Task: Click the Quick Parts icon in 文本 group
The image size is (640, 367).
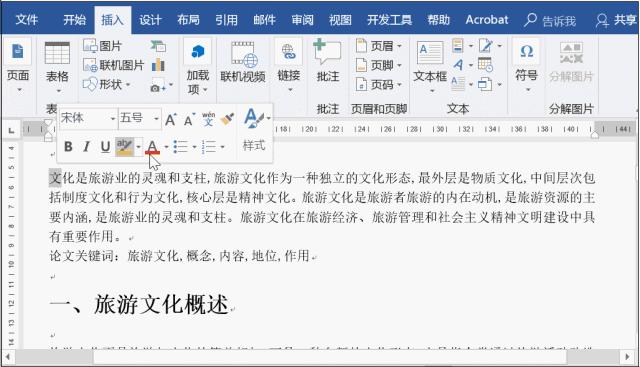Action: coord(458,46)
